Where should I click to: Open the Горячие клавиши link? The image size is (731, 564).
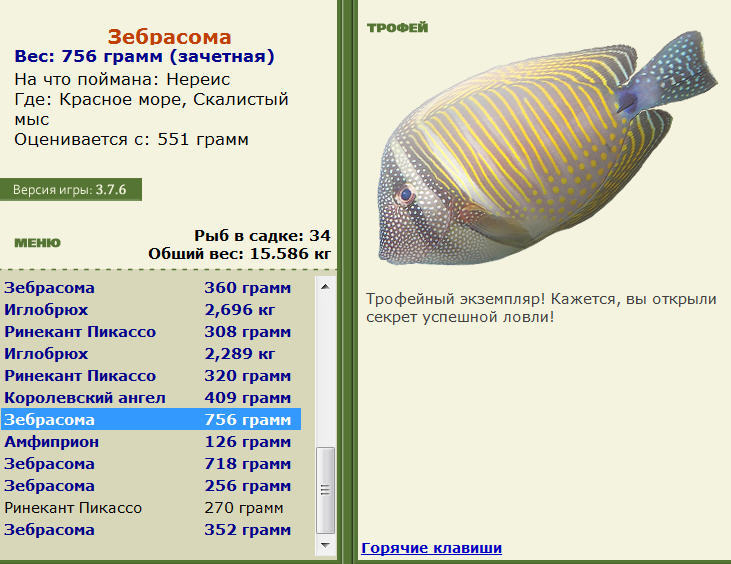tap(431, 548)
